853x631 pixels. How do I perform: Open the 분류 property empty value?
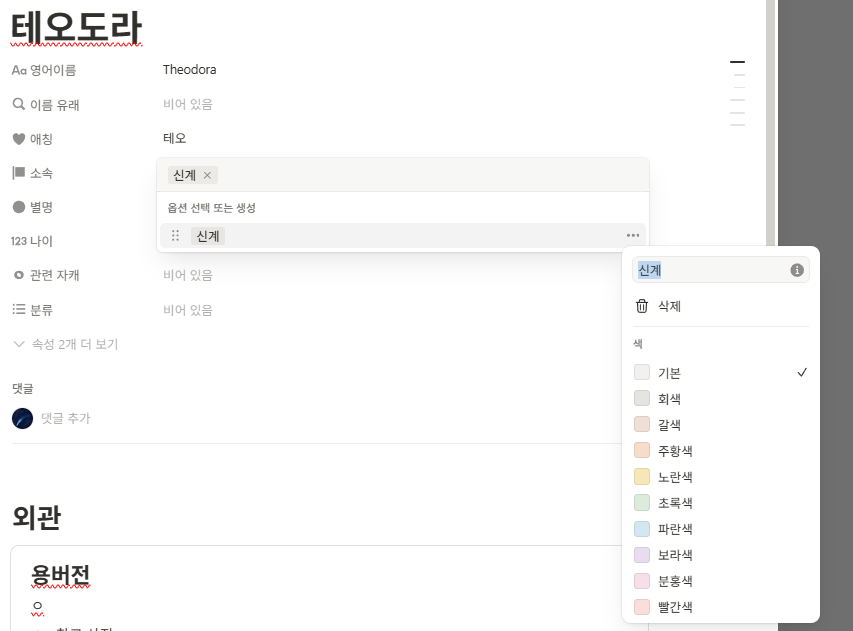coord(188,310)
